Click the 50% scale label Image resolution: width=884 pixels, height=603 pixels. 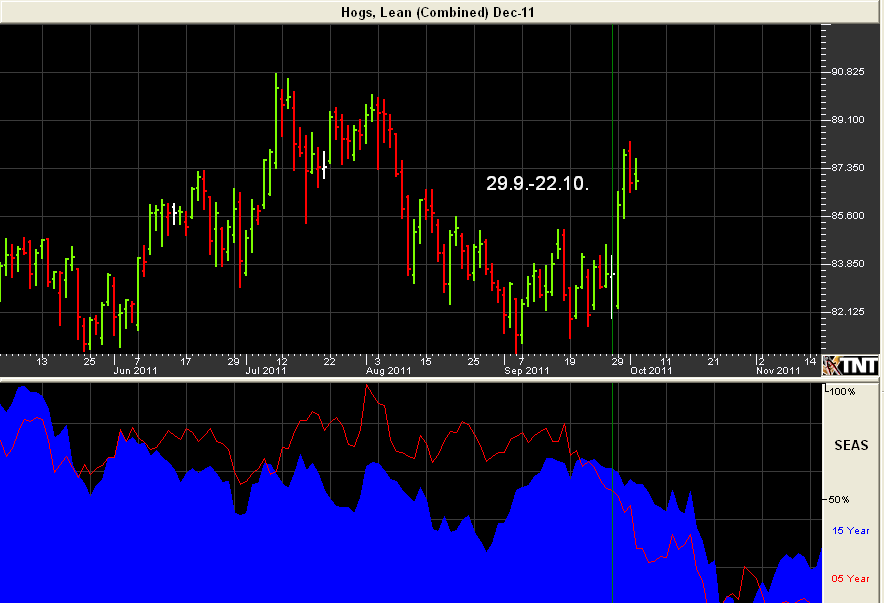[839, 499]
